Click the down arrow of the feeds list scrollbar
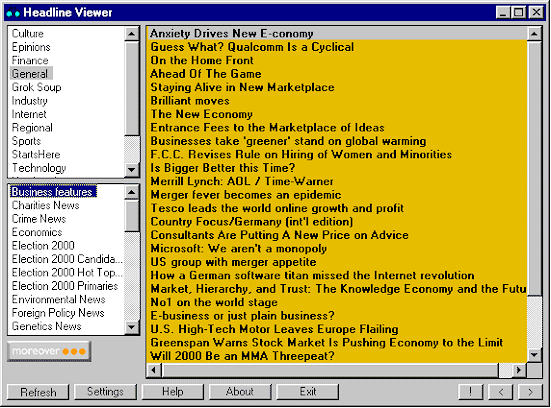 [x=131, y=327]
